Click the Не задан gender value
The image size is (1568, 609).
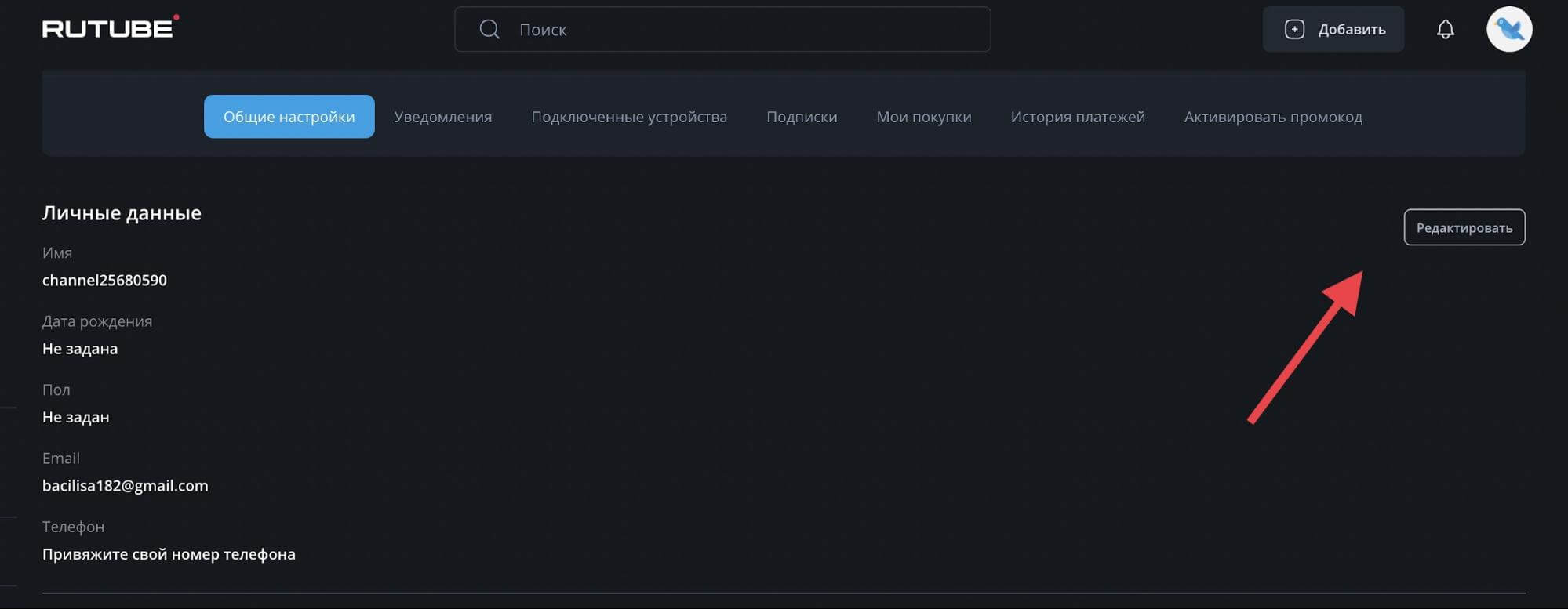click(x=75, y=417)
